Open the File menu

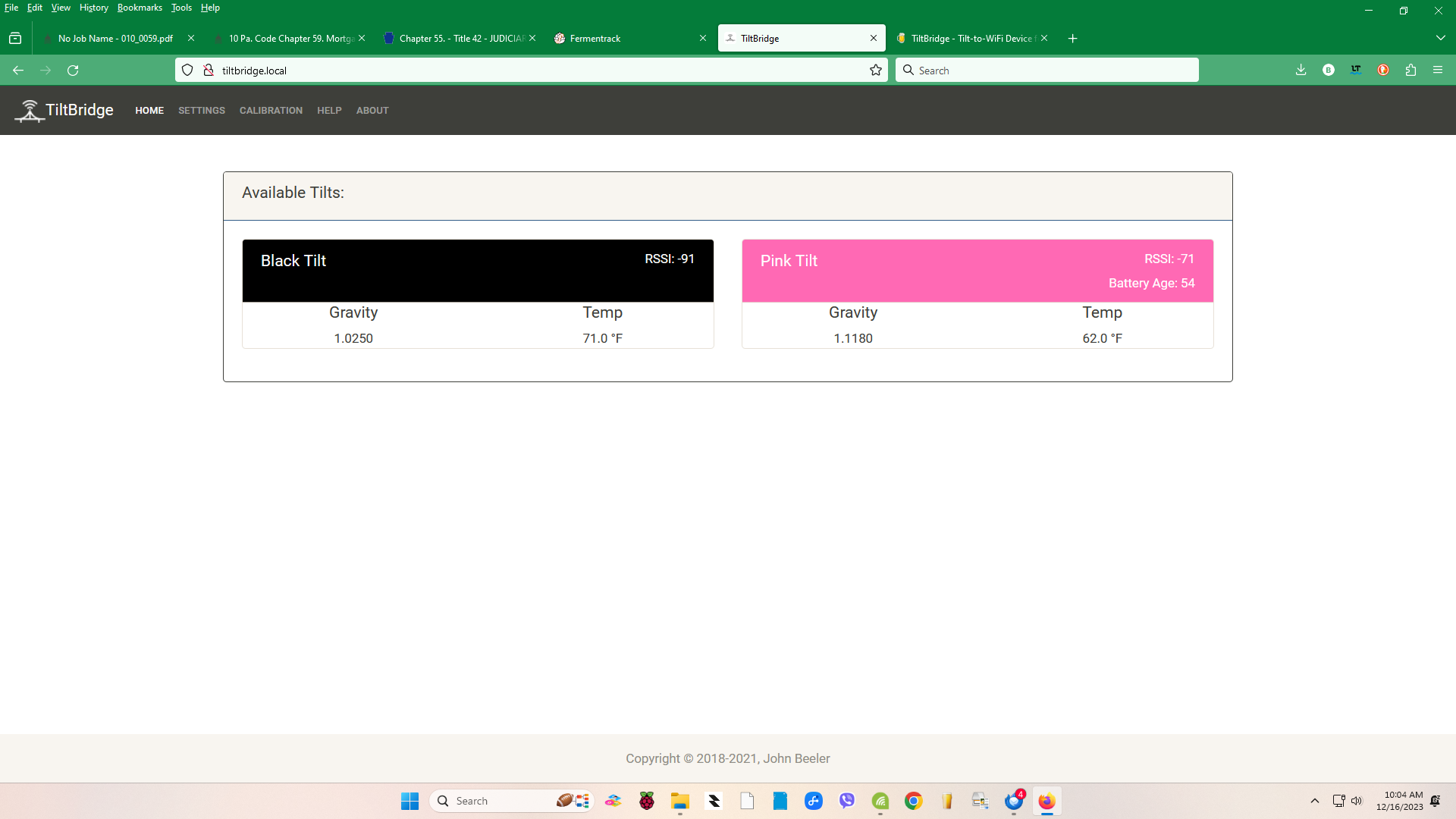point(11,8)
